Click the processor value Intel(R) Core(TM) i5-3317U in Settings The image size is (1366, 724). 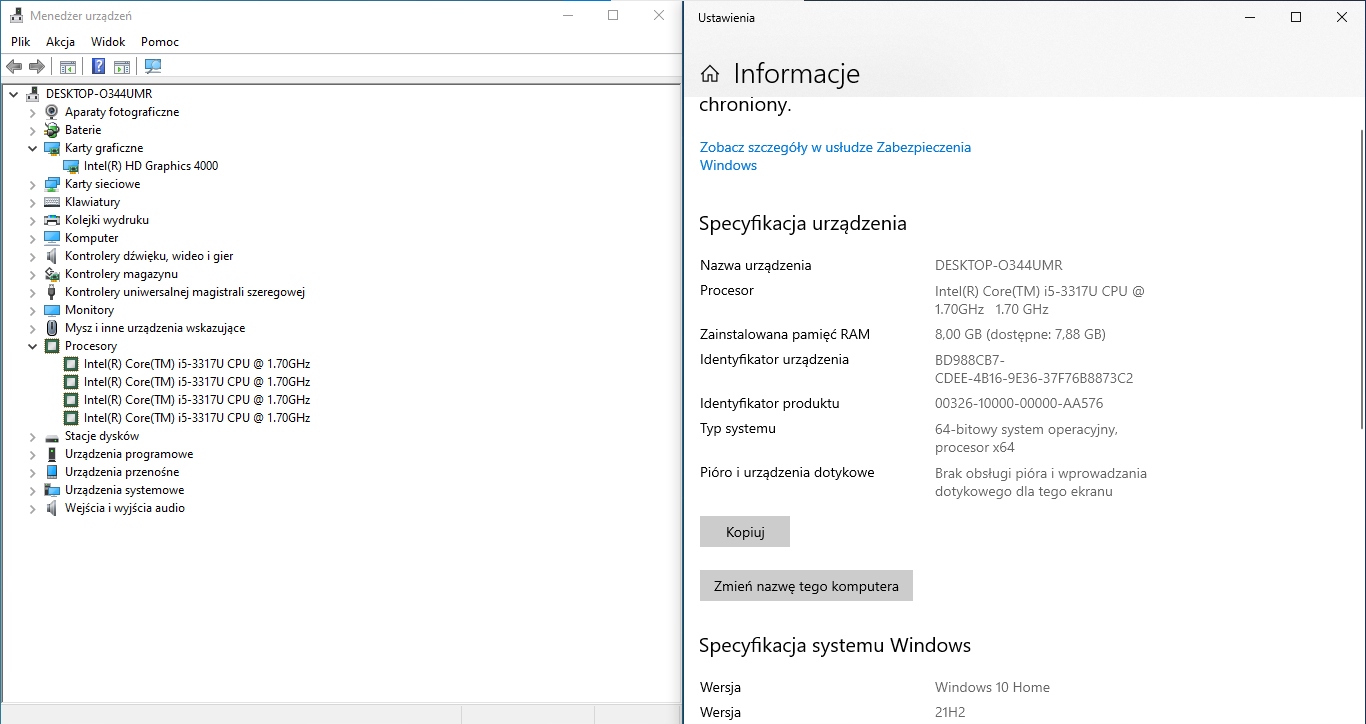tap(1039, 300)
